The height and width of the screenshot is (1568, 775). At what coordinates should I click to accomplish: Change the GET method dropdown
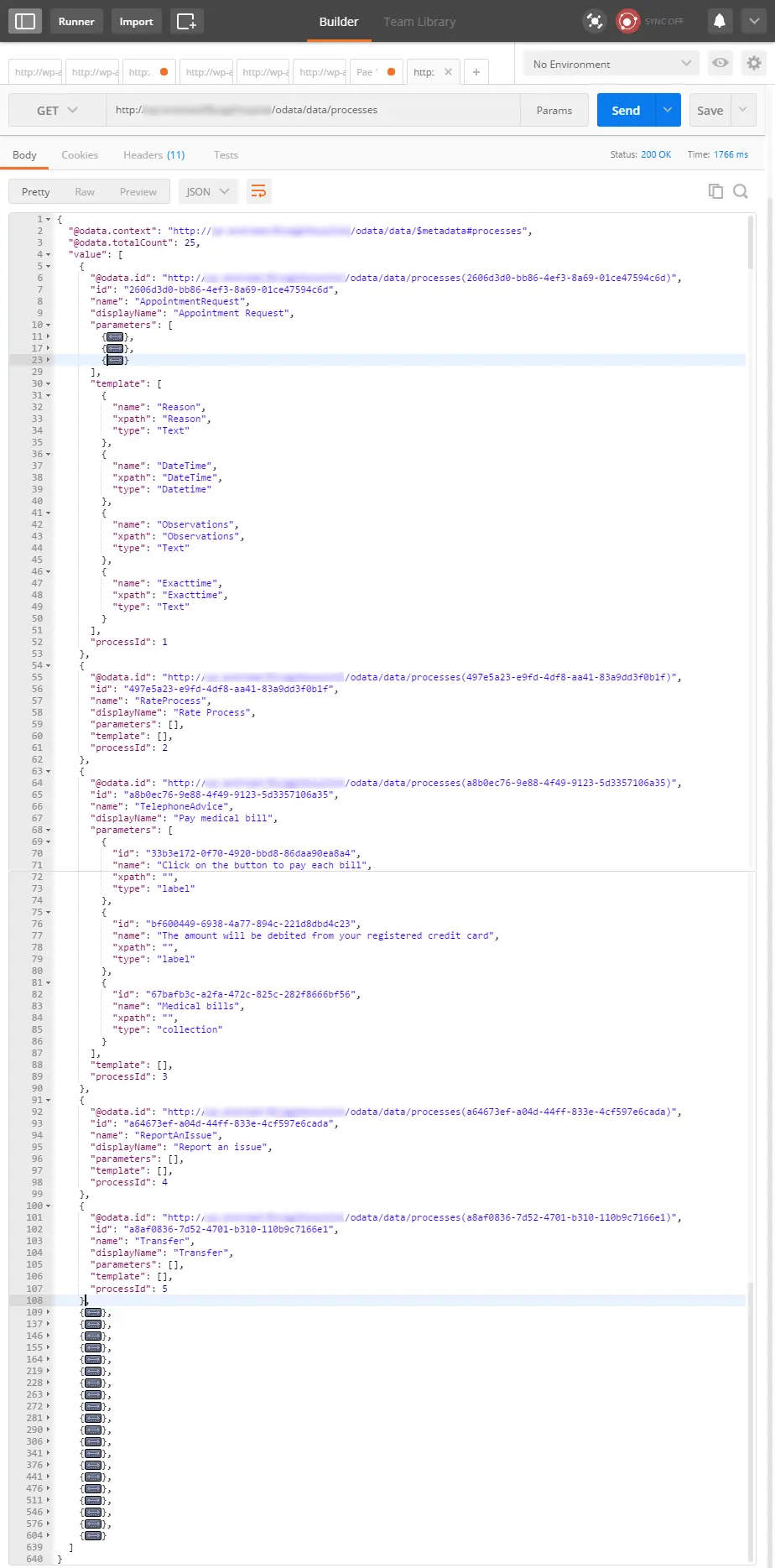point(57,110)
